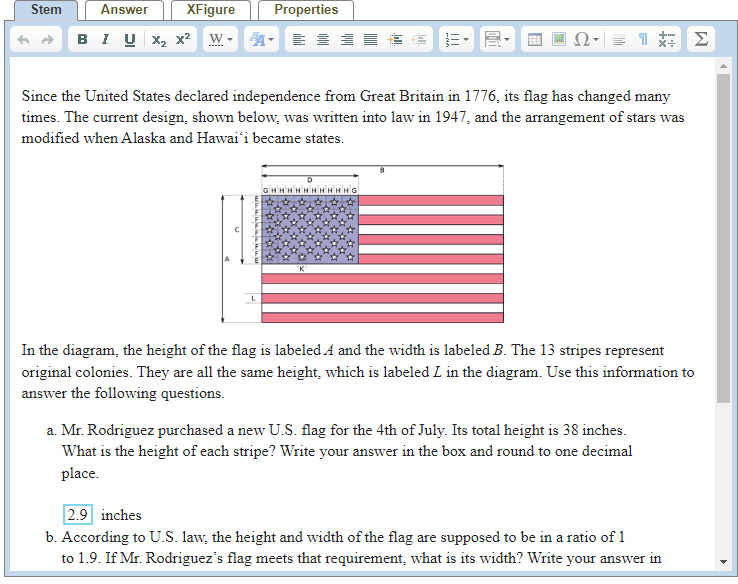The image size is (738, 584).
Task: Align text right
Action: coord(347,39)
